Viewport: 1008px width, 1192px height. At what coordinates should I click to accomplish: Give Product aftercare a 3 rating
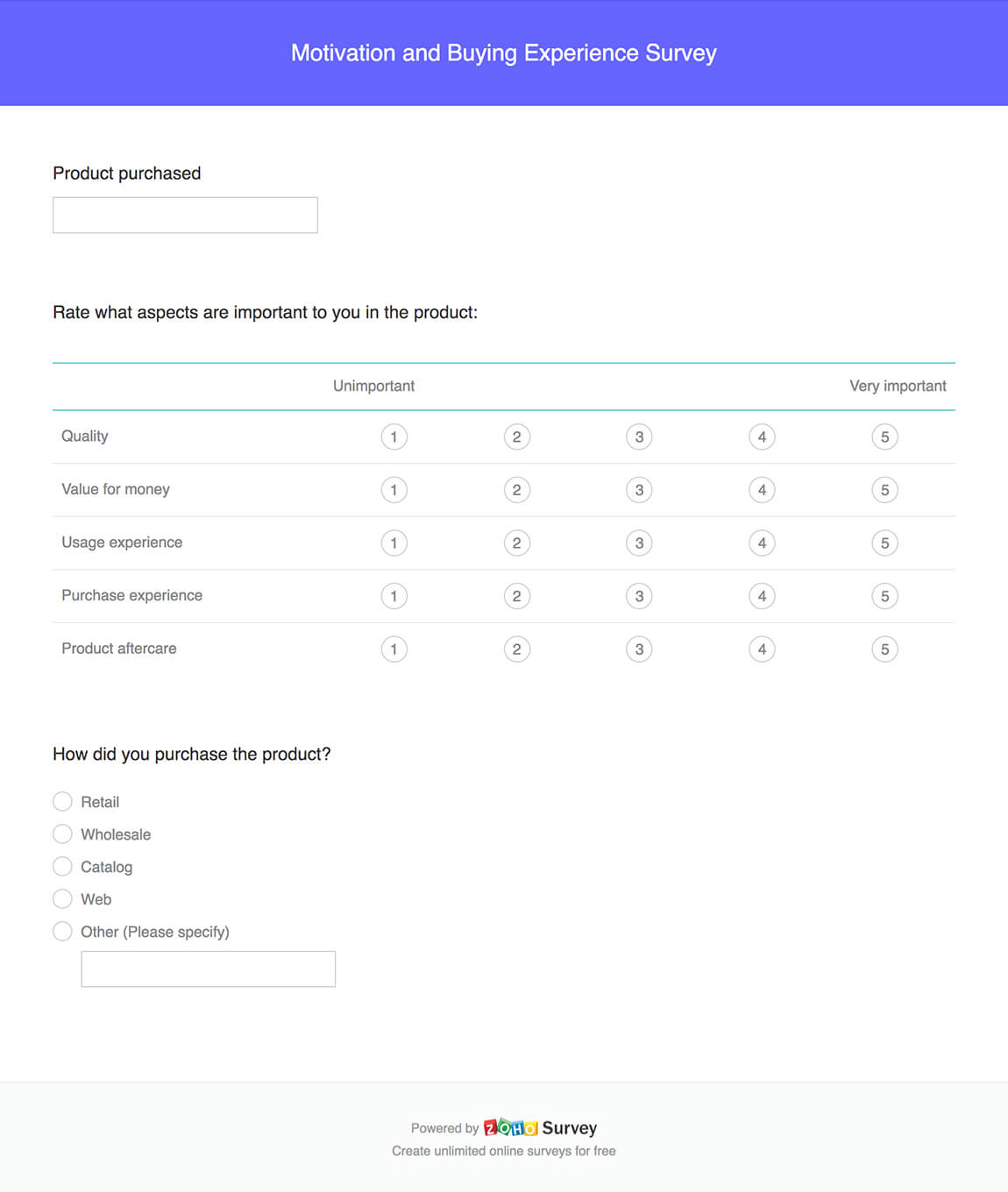tap(639, 649)
